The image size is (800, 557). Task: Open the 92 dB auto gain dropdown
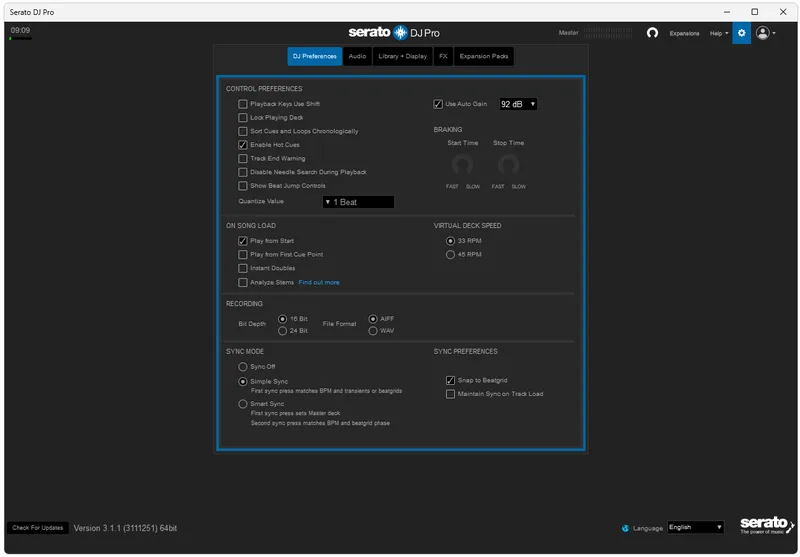pyautogui.click(x=518, y=104)
